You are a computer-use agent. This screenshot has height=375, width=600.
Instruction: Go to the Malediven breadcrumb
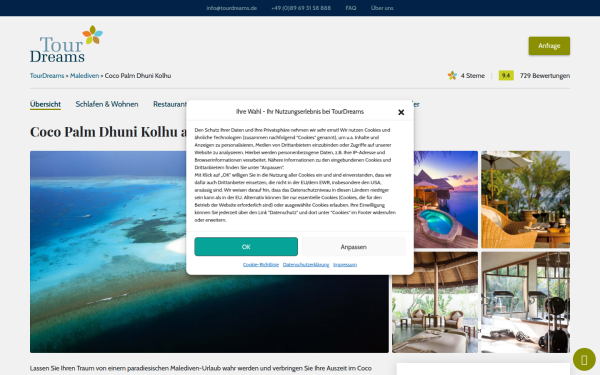coord(84,76)
